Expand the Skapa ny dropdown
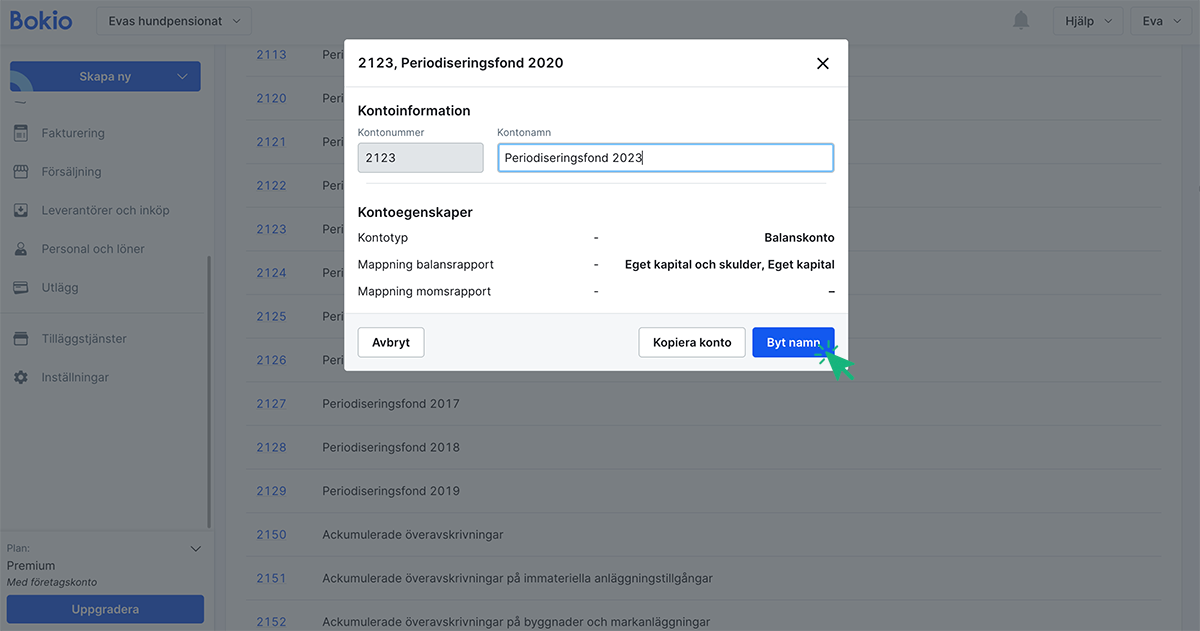1200x631 pixels. pyautogui.click(x=105, y=76)
